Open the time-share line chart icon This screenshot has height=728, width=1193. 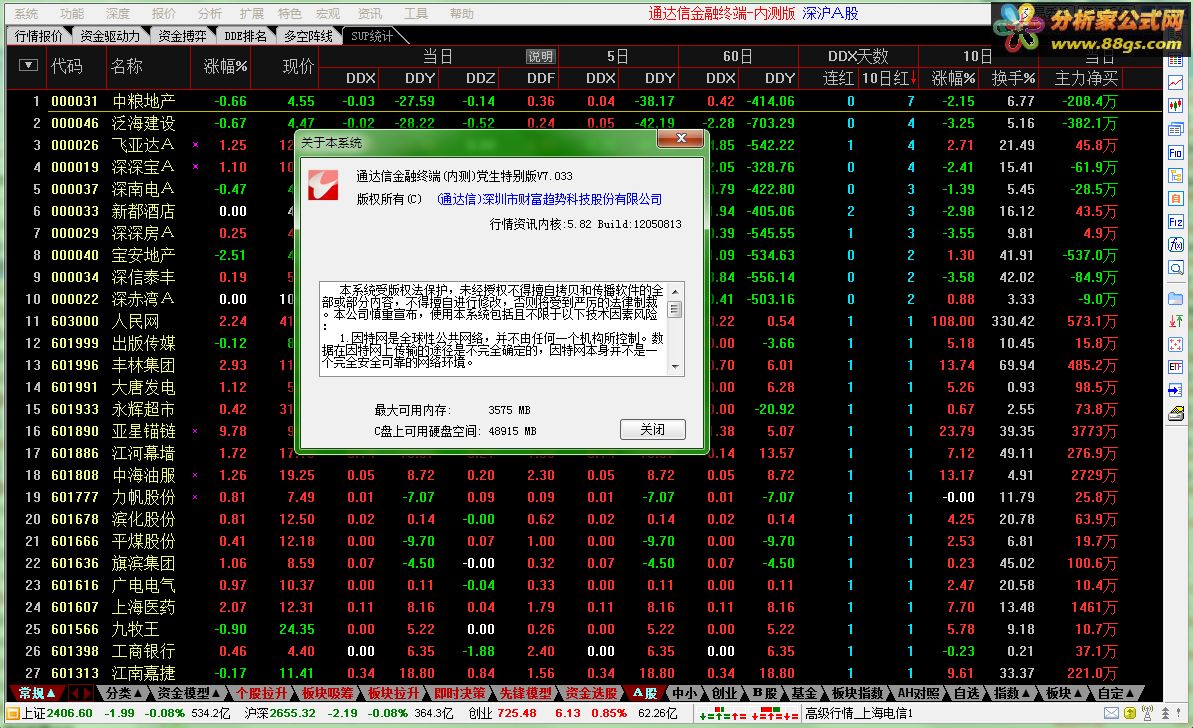pyautogui.click(x=1176, y=83)
